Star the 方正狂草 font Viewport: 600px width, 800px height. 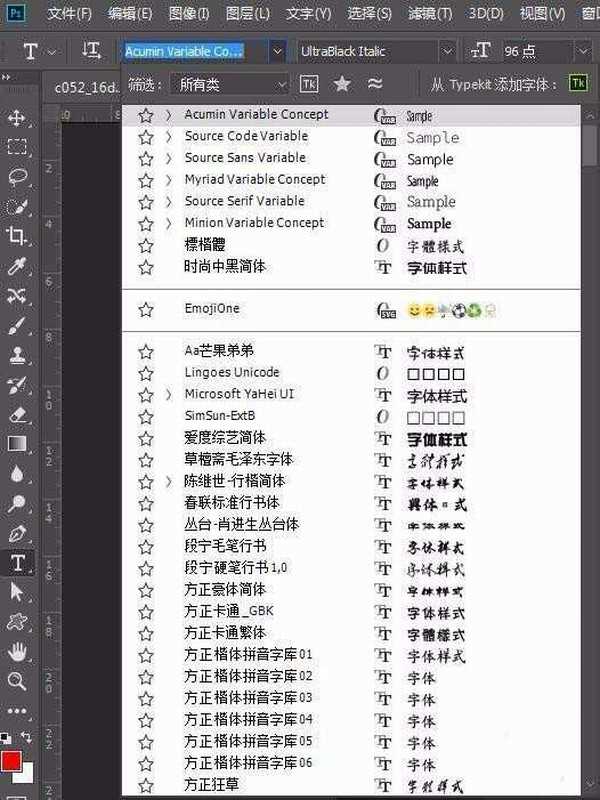click(x=146, y=786)
